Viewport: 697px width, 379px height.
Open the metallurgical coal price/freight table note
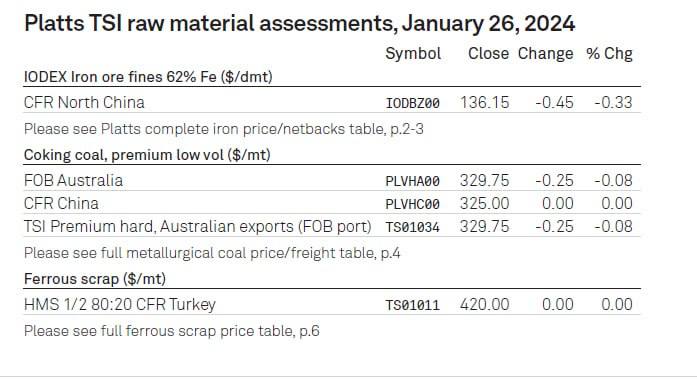[212, 253]
